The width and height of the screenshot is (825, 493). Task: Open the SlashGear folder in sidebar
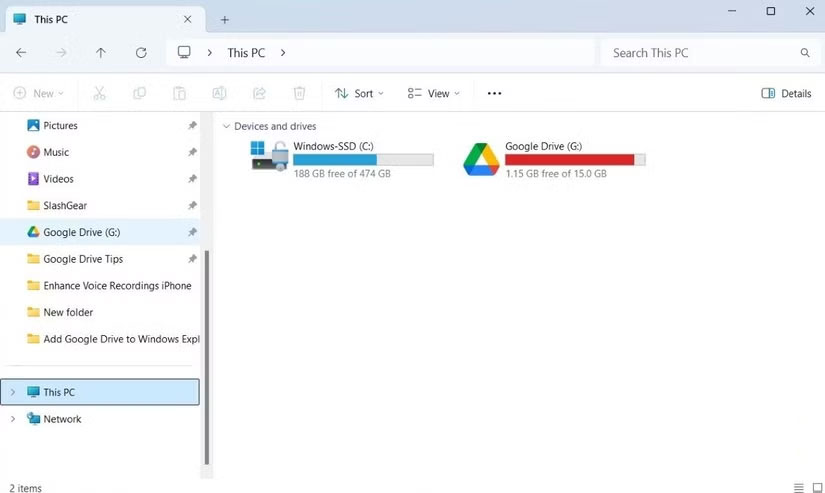coord(65,205)
